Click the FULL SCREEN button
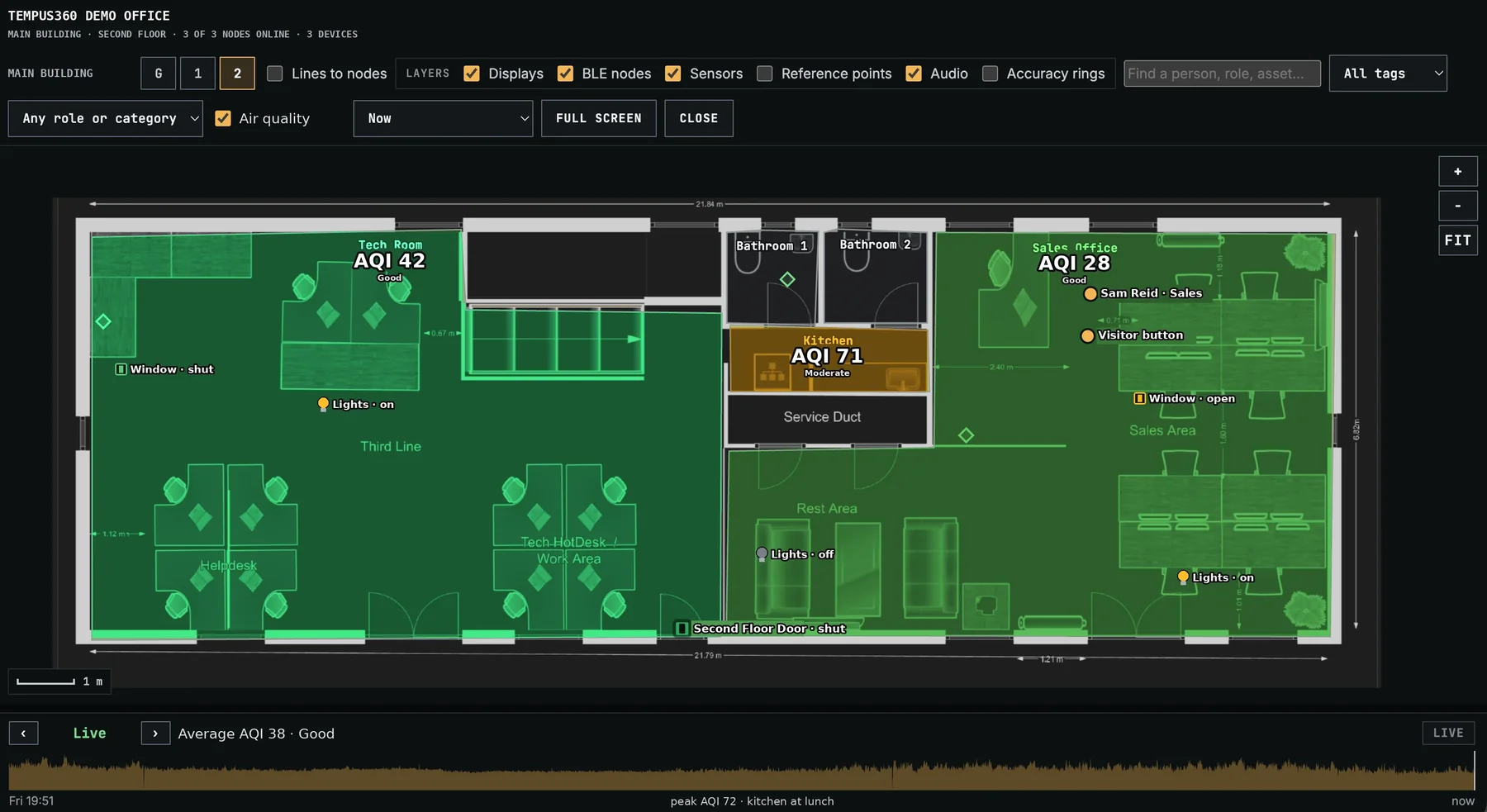Screen dimensions: 1487x812 click(x=599, y=118)
